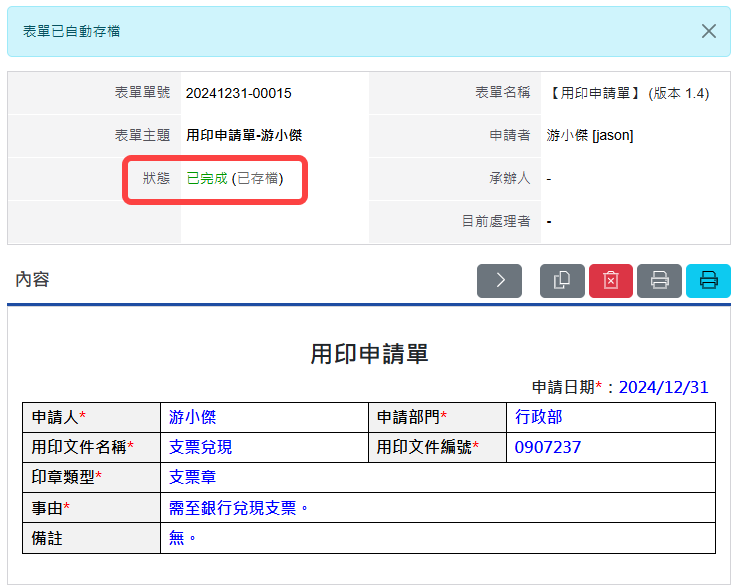This screenshot has width=735, height=588.
Task: Click the 備註 label cell
Action: coord(91,538)
